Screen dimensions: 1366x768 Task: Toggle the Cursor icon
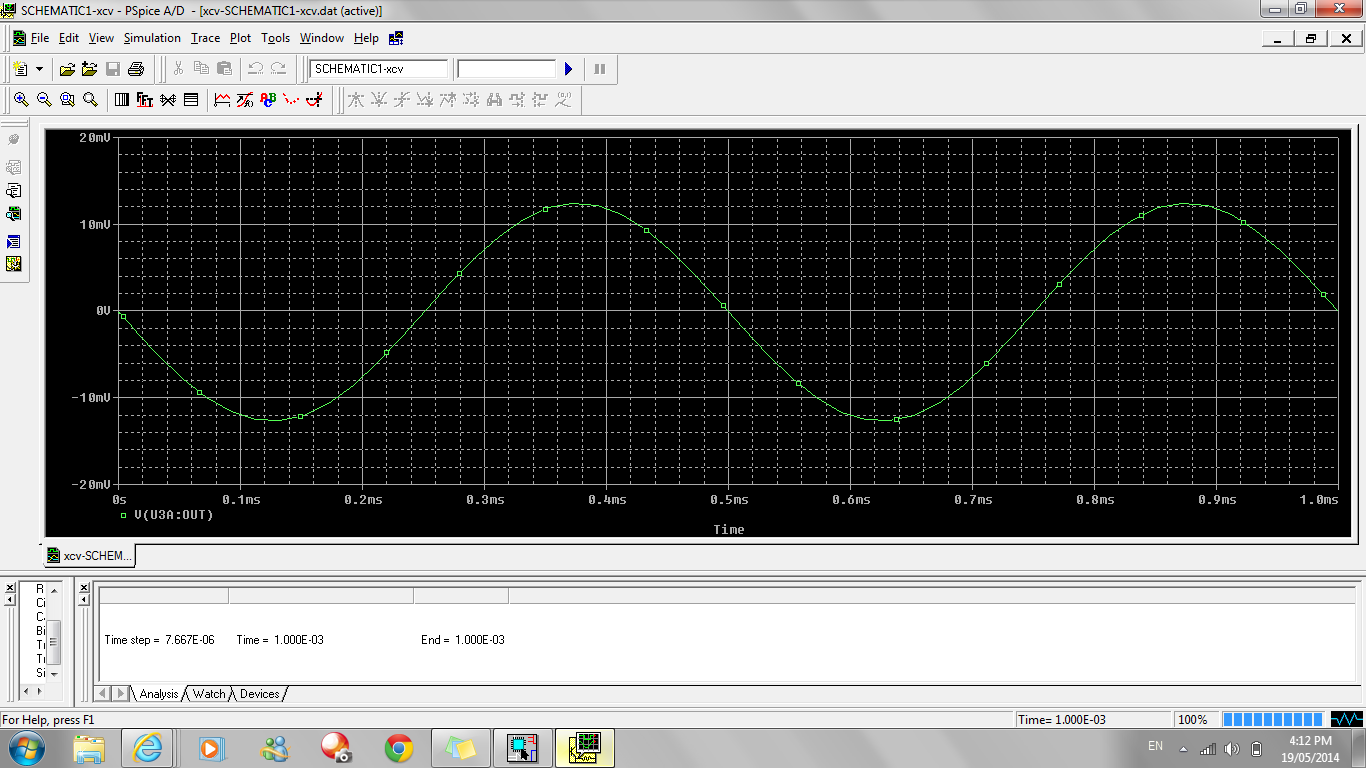pos(314,100)
